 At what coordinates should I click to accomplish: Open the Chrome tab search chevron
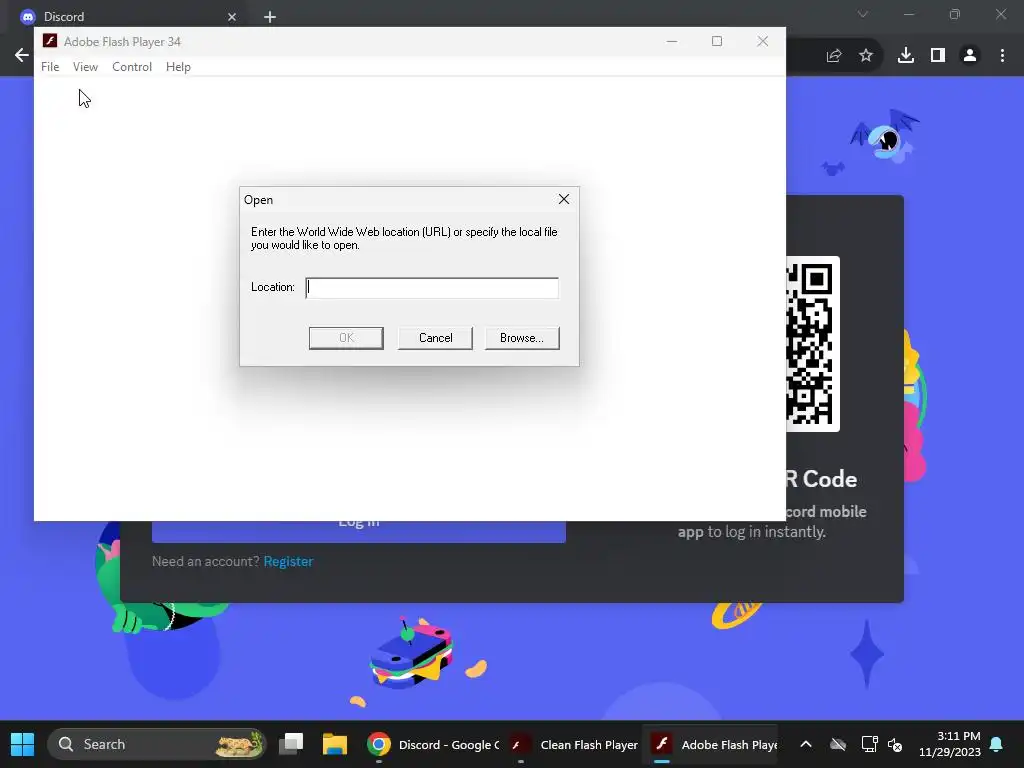click(863, 14)
